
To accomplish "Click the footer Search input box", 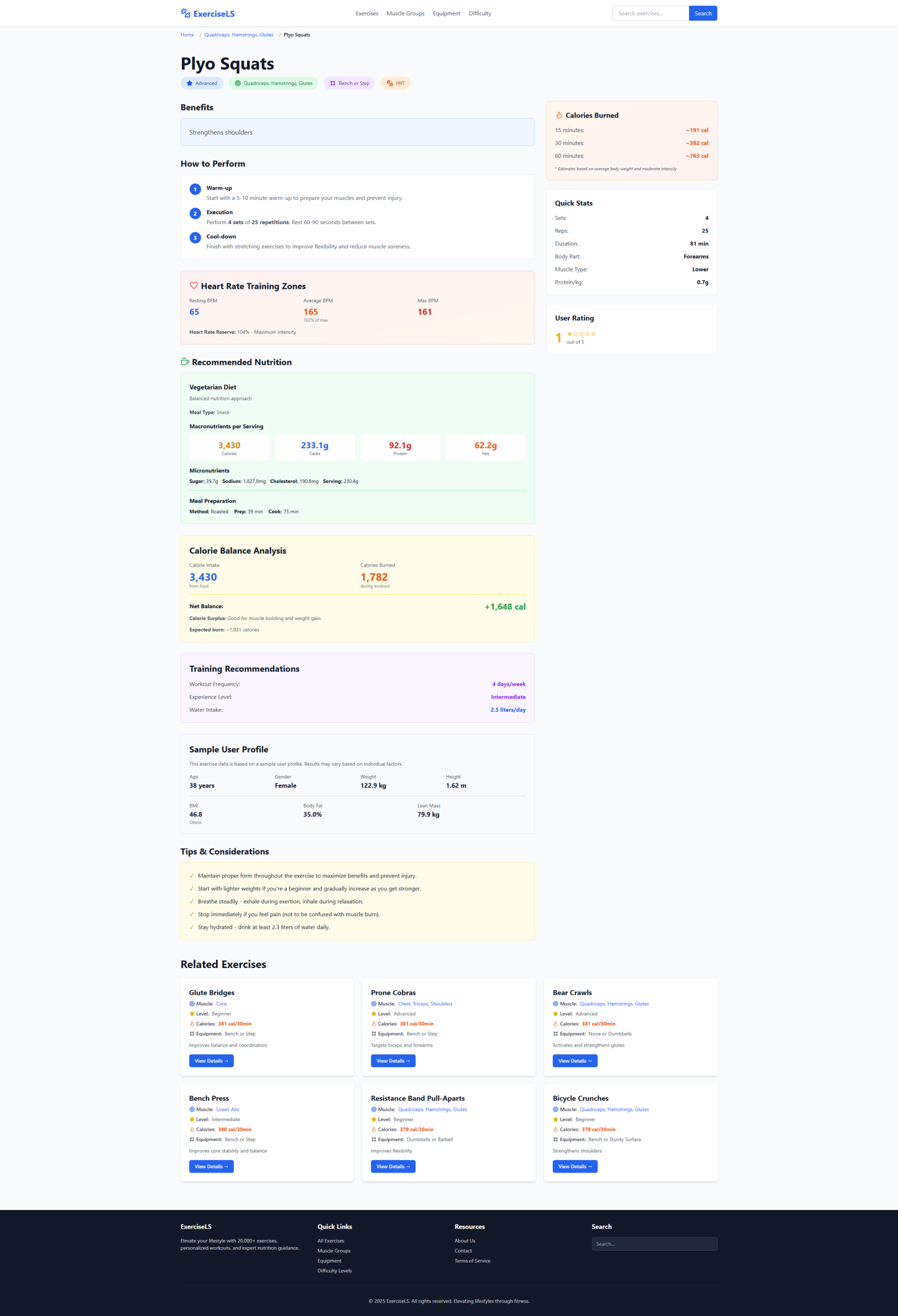I will click(654, 1244).
